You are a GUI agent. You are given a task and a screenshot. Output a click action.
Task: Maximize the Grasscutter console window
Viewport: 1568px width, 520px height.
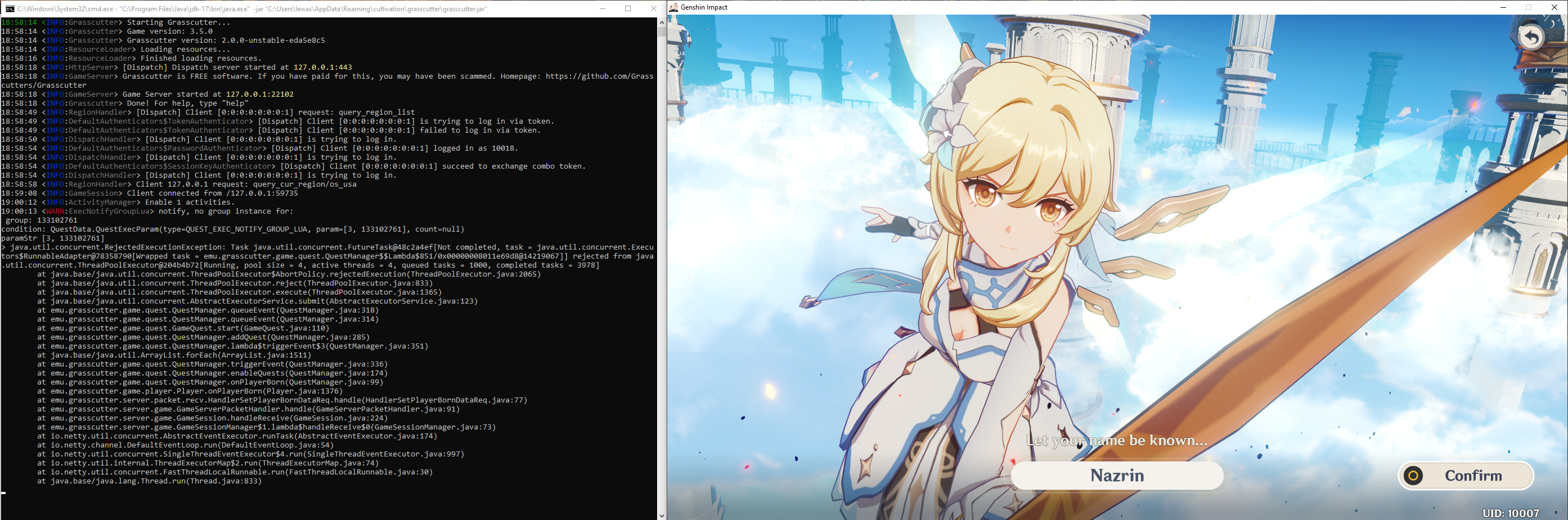pyautogui.click(x=628, y=8)
